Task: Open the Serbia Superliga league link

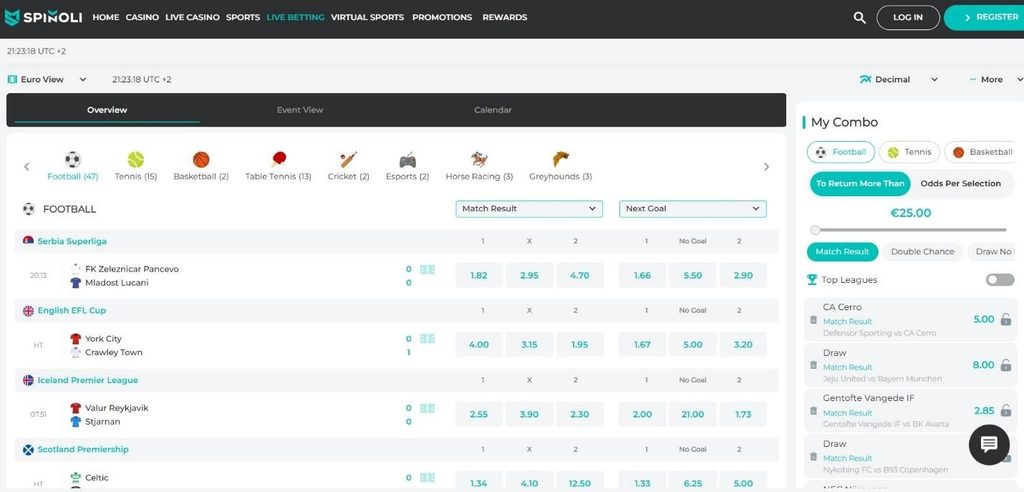Action: click(72, 241)
